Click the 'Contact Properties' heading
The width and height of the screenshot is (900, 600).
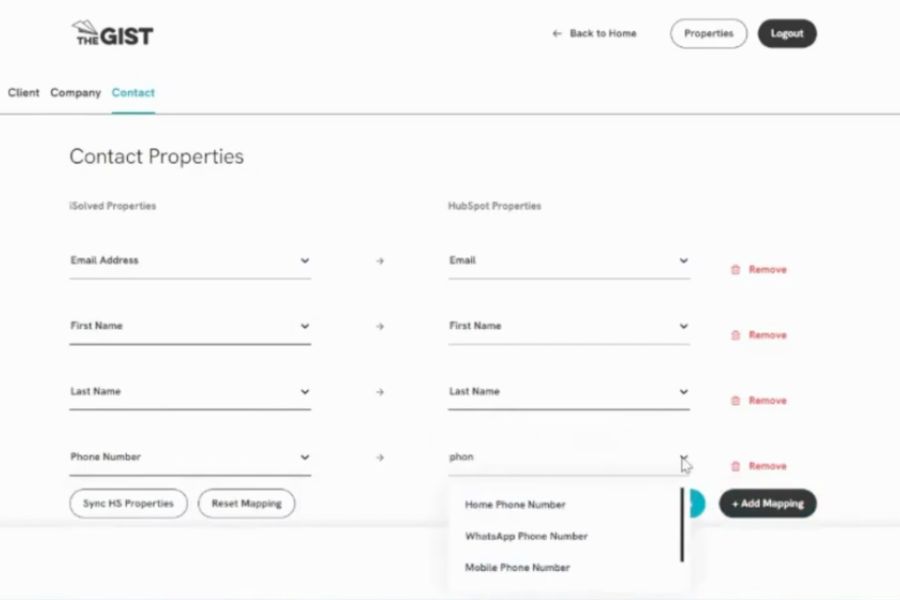157,156
